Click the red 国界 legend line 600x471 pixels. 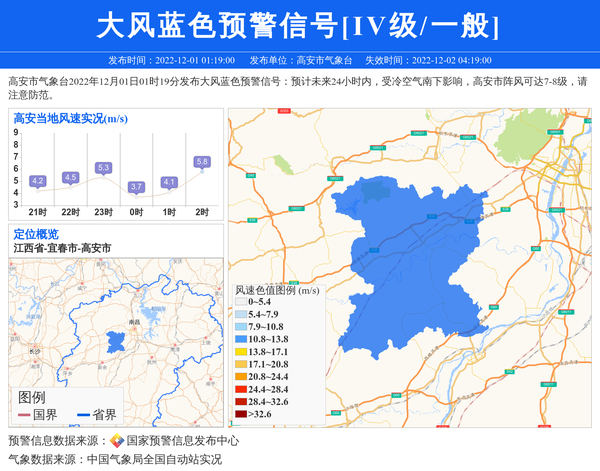pos(24,415)
